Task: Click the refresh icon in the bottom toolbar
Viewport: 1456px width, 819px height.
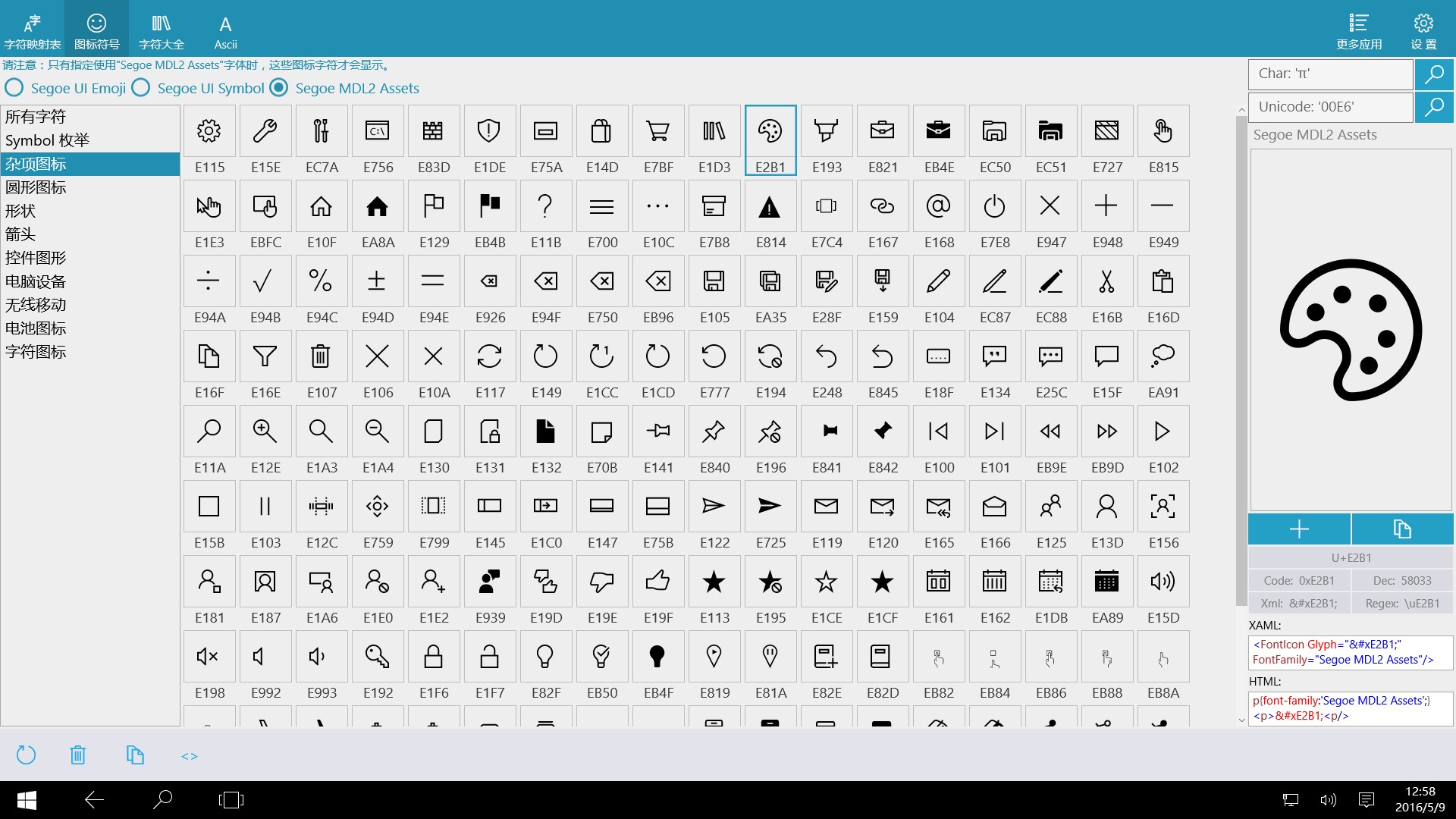Action: point(25,755)
